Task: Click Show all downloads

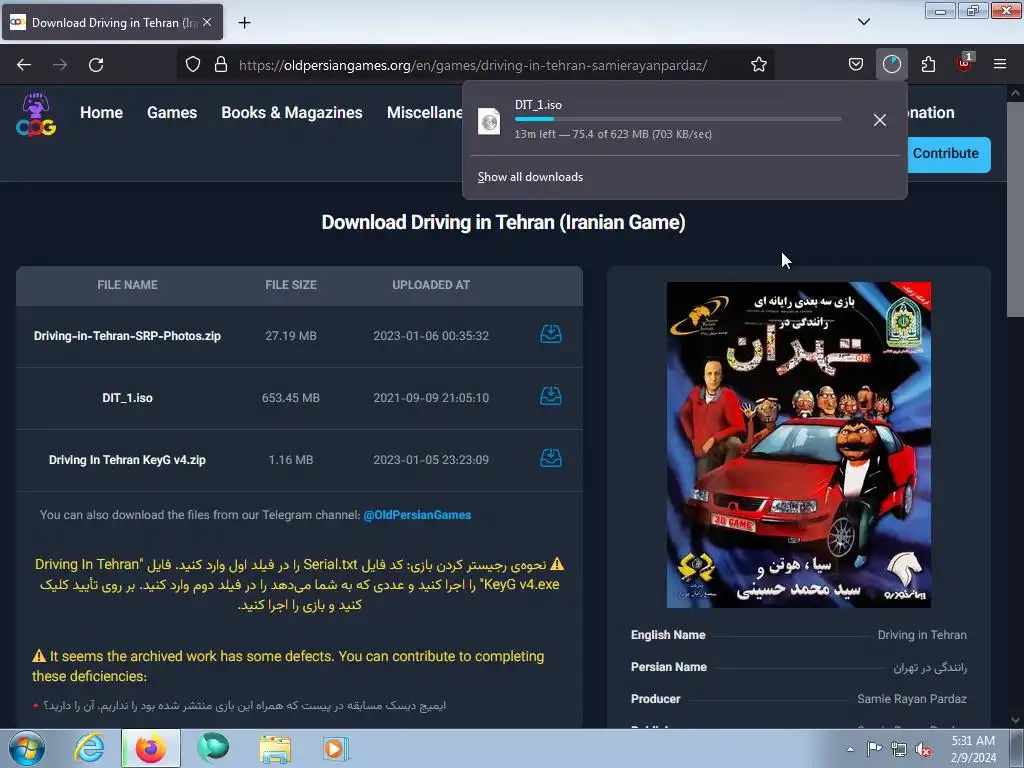Action: [x=530, y=177]
